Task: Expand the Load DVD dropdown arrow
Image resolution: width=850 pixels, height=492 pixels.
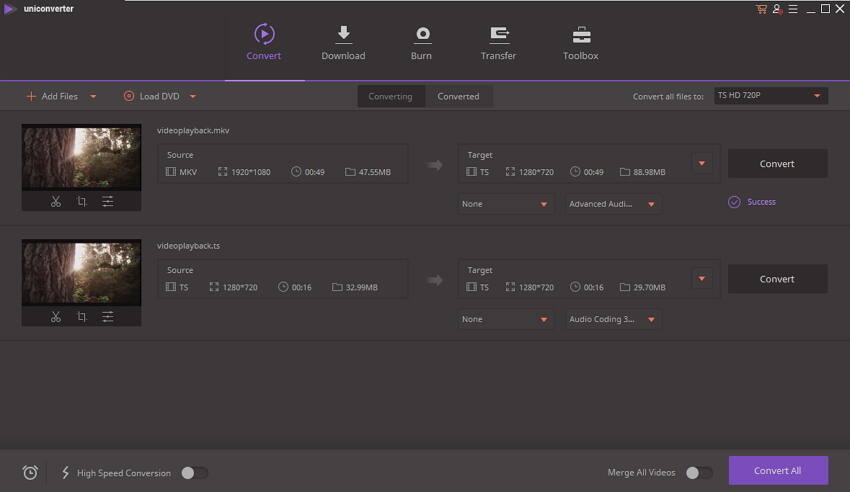Action: click(x=193, y=96)
